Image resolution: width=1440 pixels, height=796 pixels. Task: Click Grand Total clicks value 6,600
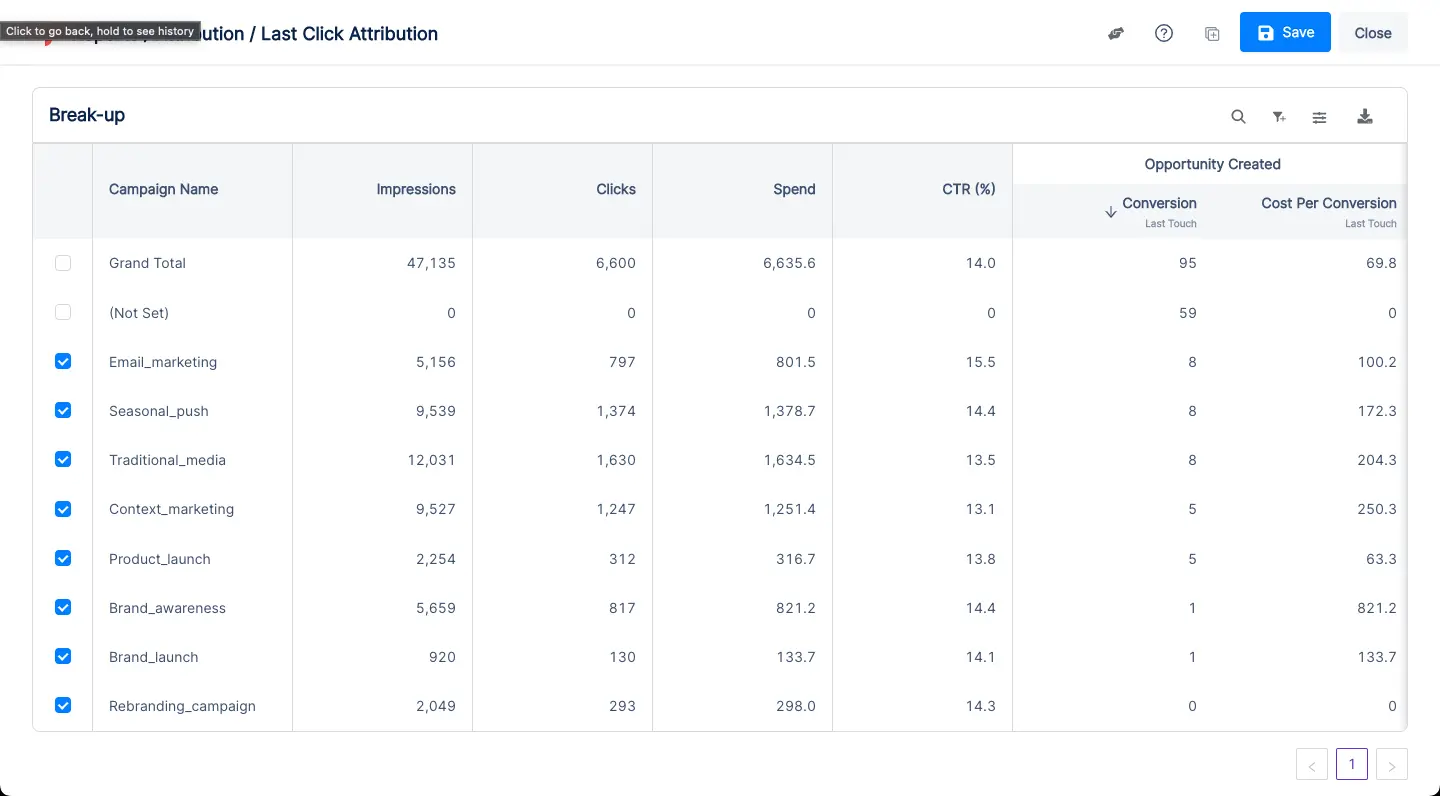click(x=616, y=263)
